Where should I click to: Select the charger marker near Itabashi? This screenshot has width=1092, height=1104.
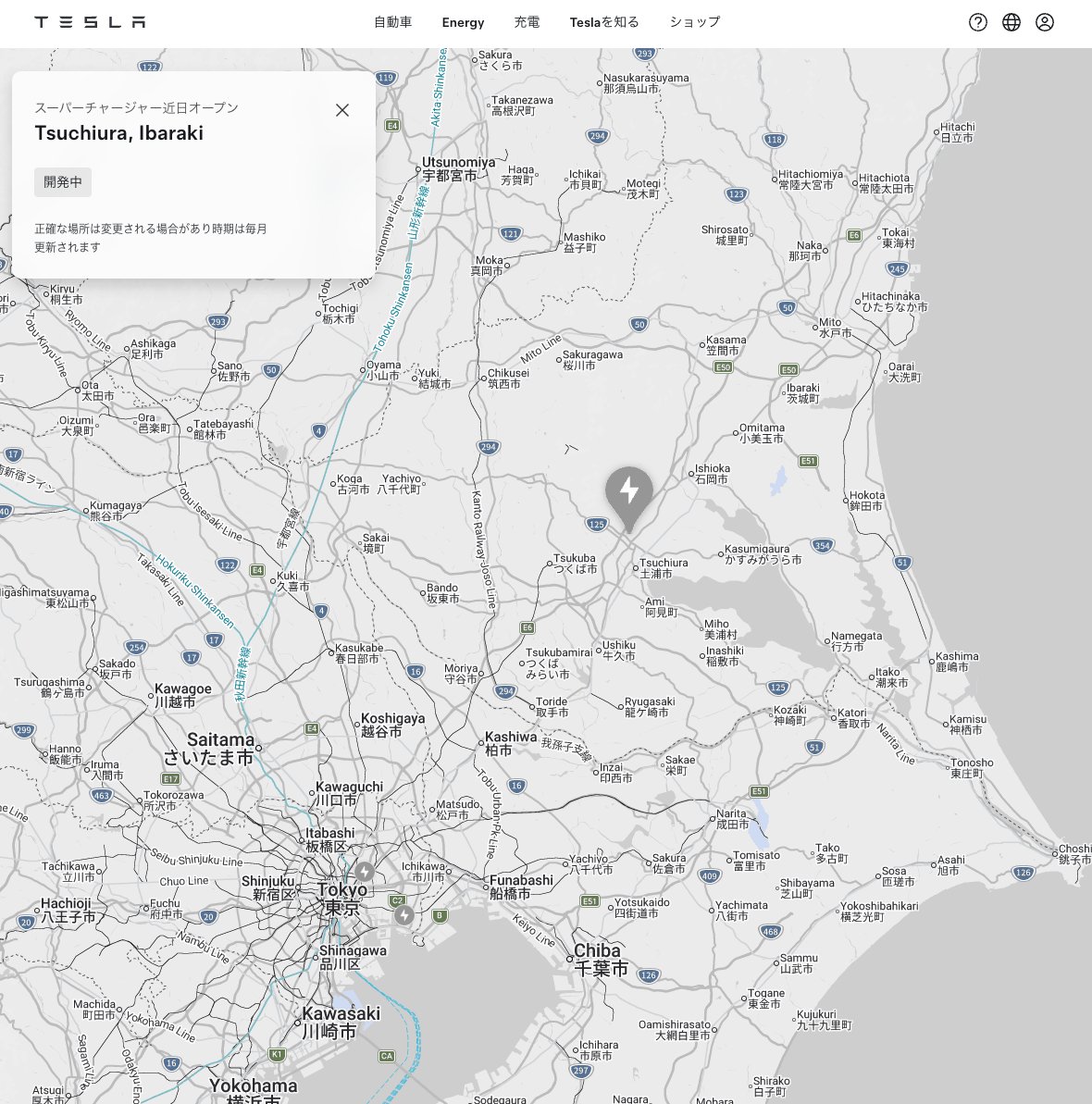pyautogui.click(x=364, y=872)
